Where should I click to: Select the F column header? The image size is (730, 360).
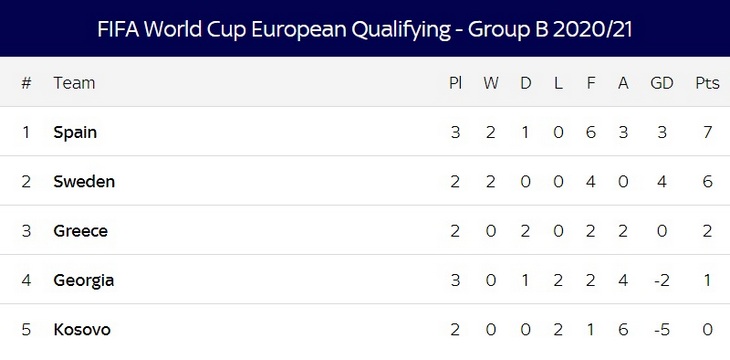pos(591,83)
